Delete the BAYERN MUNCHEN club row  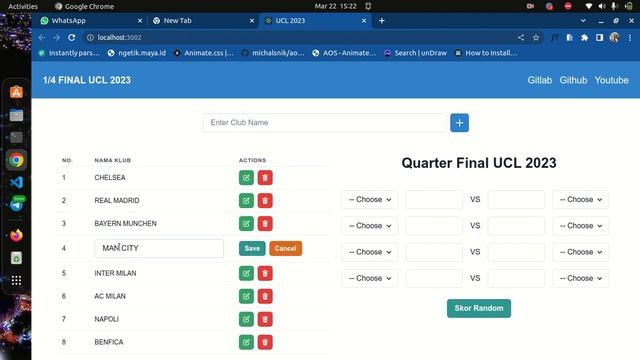tap(265, 224)
